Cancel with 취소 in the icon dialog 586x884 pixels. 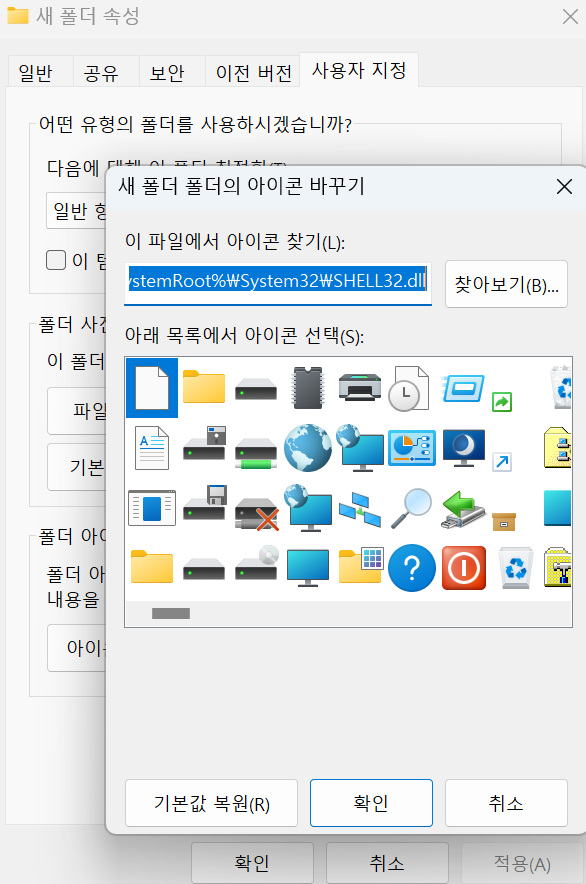[506, 803]
